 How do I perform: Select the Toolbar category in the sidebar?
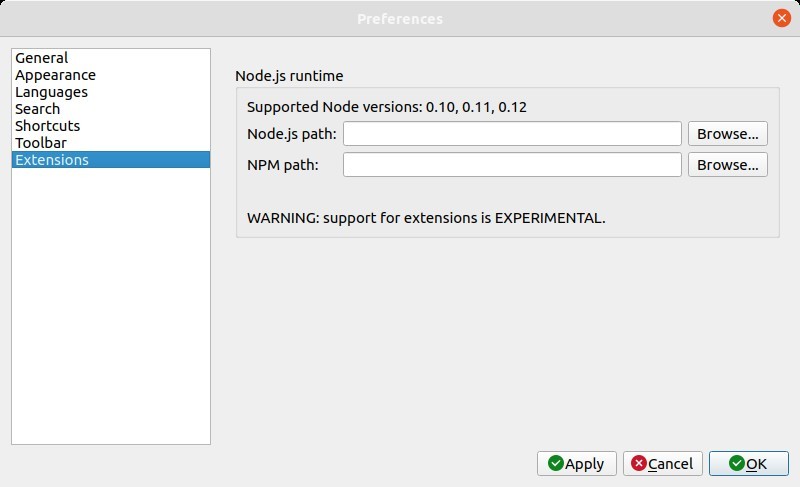(41, 143)
